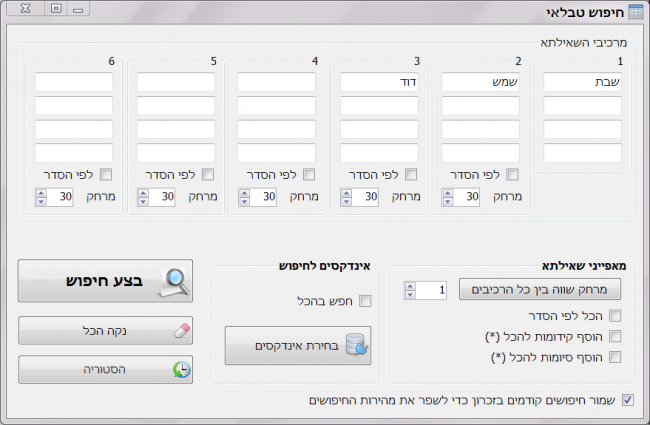650x425 pixels.
Task: Toggle לפי הסדר checkbox in component 2
Action: pyautogui.click(x=512, y=175)
